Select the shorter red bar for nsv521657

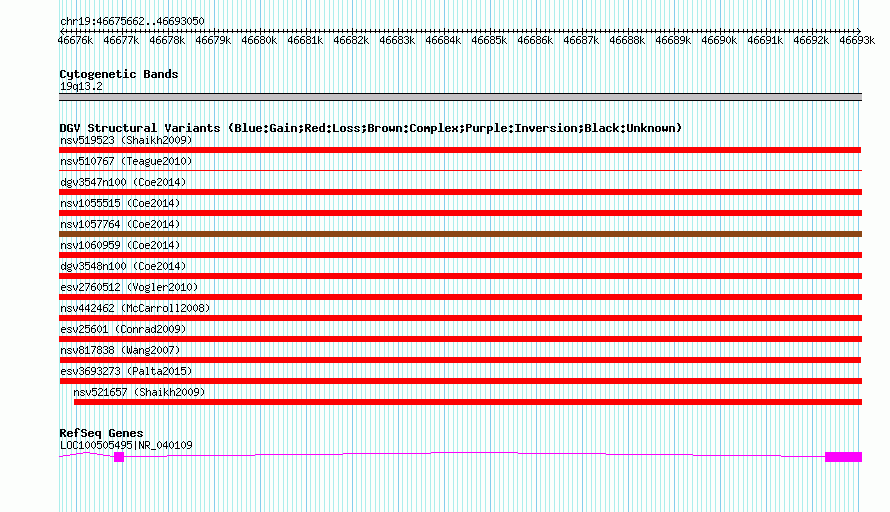pyautogui.click(x=468, y=402)
